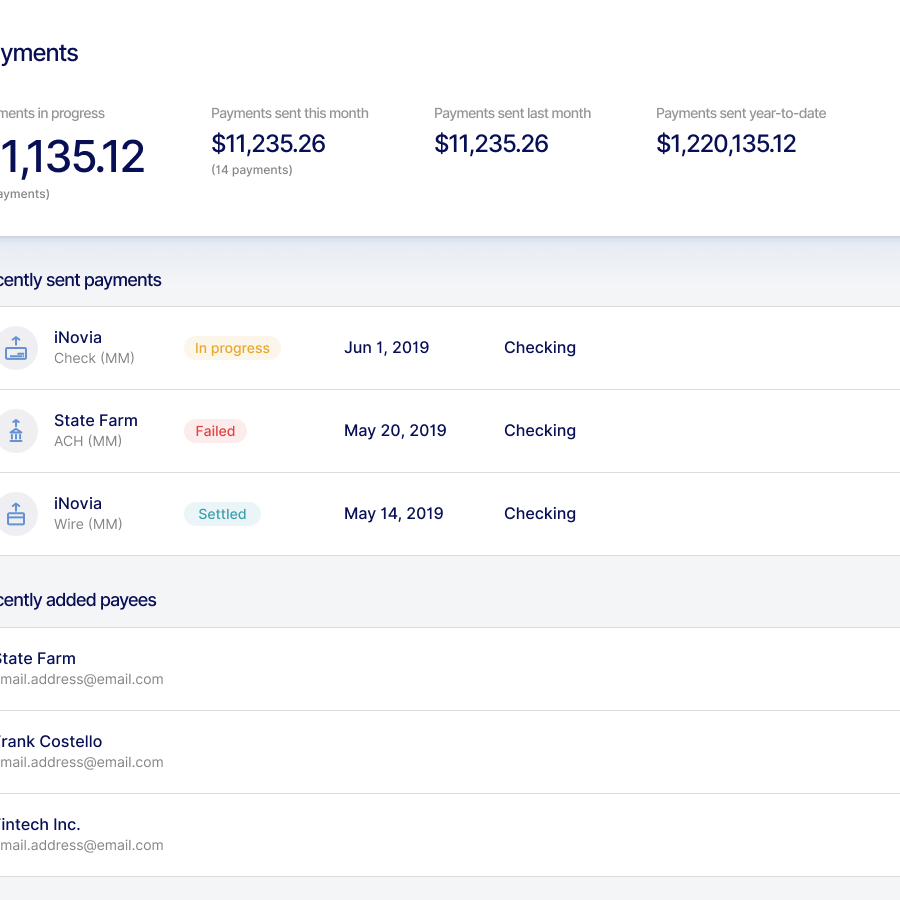Click the ACH bank icon beside State Farm
Screen dimensions: 900x900
[16, 431]
